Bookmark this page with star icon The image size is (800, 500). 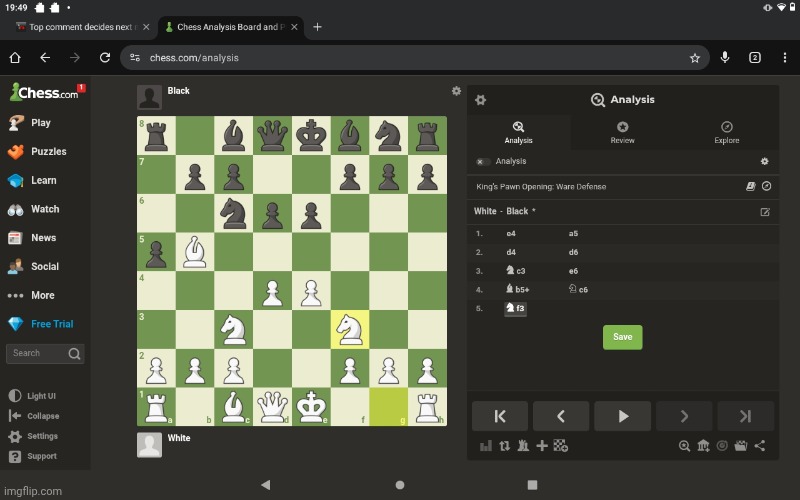click(x=695, y=58)
